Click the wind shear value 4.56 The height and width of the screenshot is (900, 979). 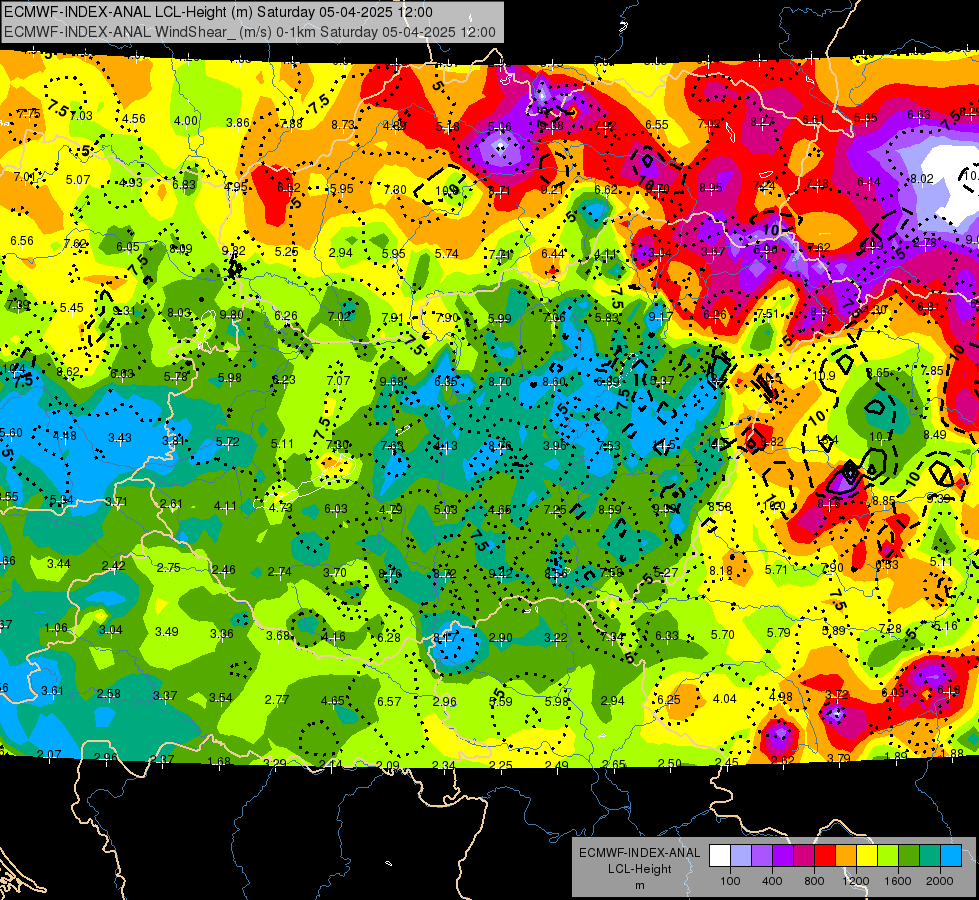pyautogui.click(x=134, y=119)
